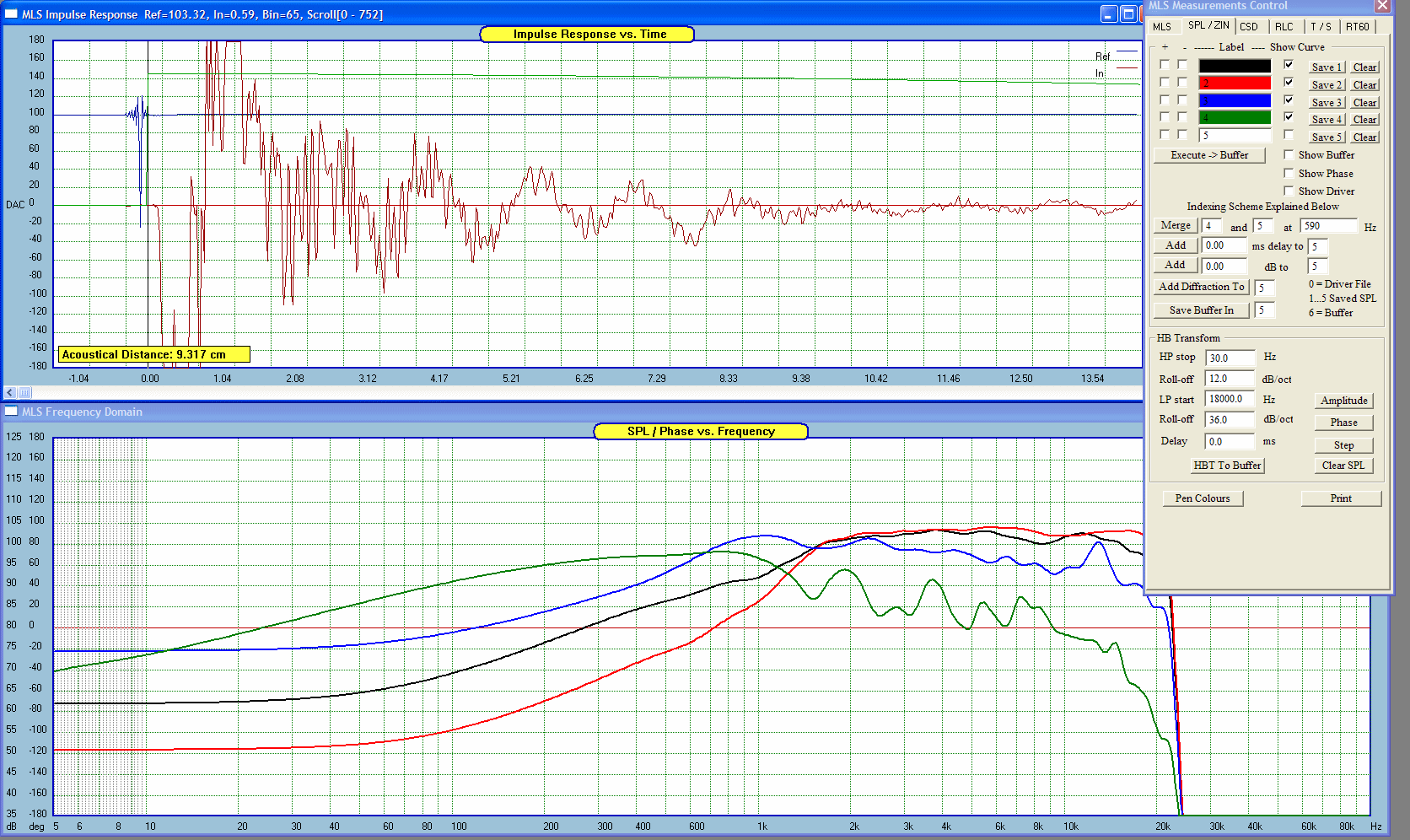Enable the minus checkbox for red curve 2
The width and height of the screenshot is (1410, 840).
point(1182,83)
